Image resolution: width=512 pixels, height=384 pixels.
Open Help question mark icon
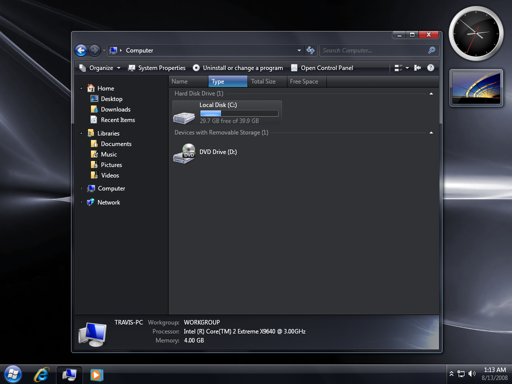click(x=431, y=68)
